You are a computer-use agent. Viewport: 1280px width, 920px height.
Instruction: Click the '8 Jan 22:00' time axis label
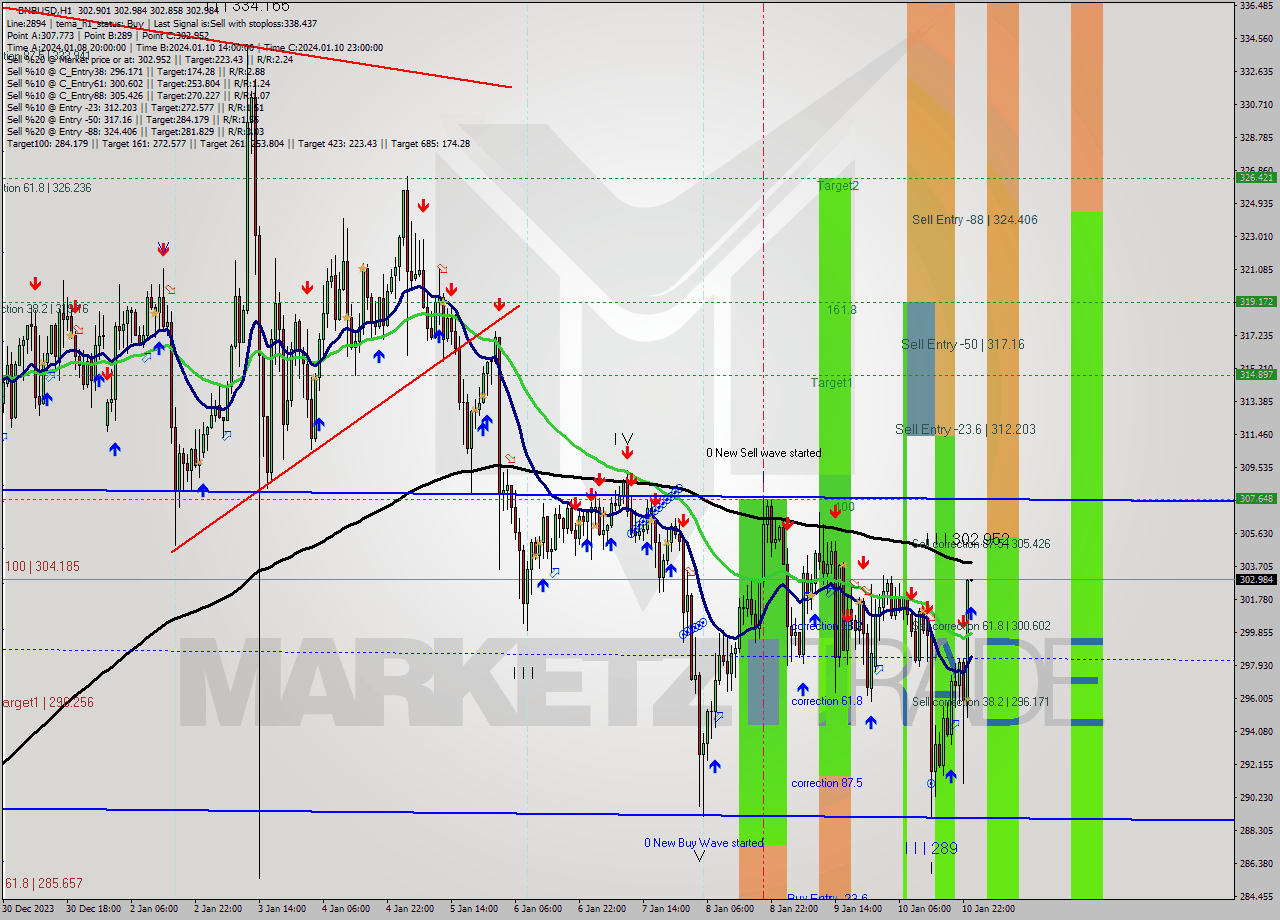[793, 909]
